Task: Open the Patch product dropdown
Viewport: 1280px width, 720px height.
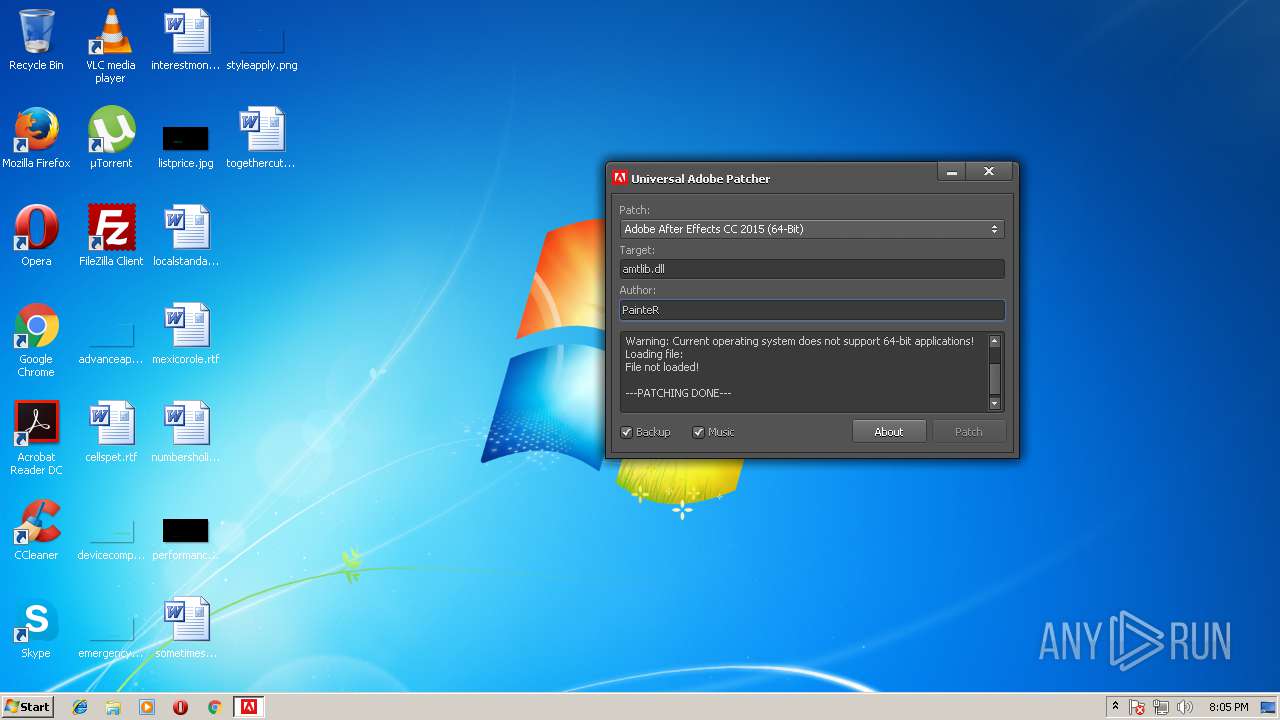Action: click(811, 229)
